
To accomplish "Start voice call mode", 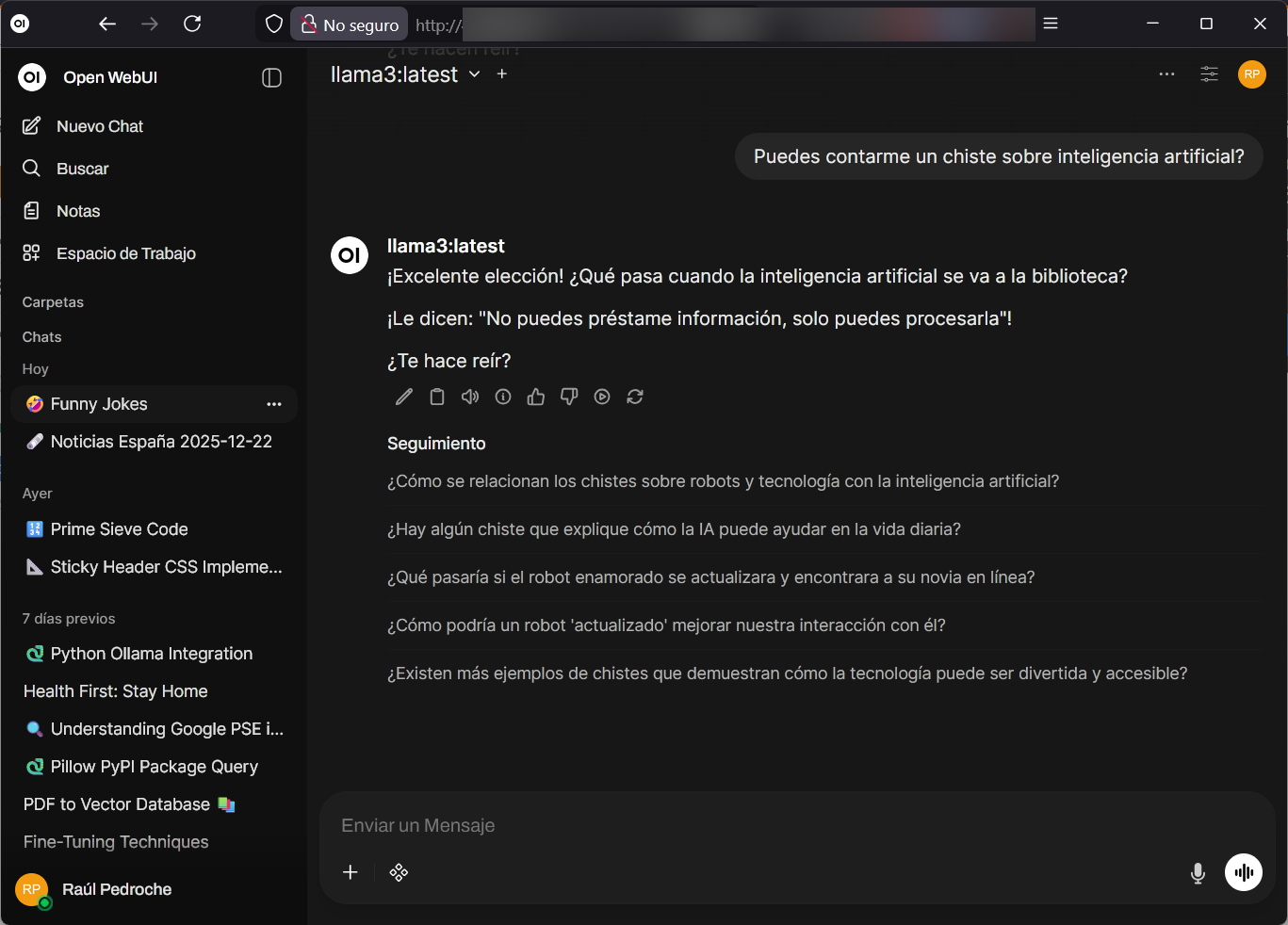I will (1244, 872).
